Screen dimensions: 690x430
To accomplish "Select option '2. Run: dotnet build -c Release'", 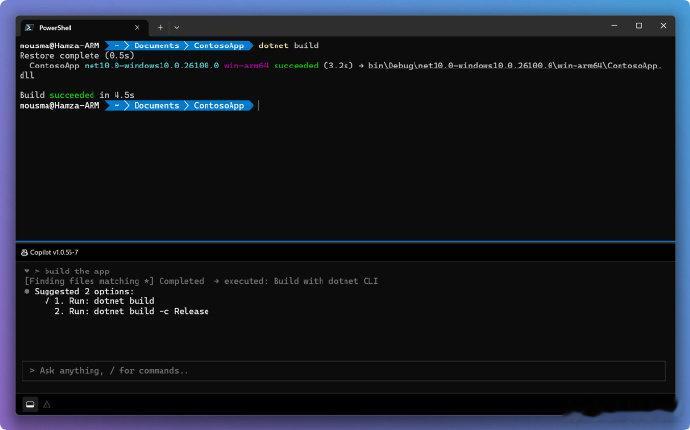I will (131, 311).
